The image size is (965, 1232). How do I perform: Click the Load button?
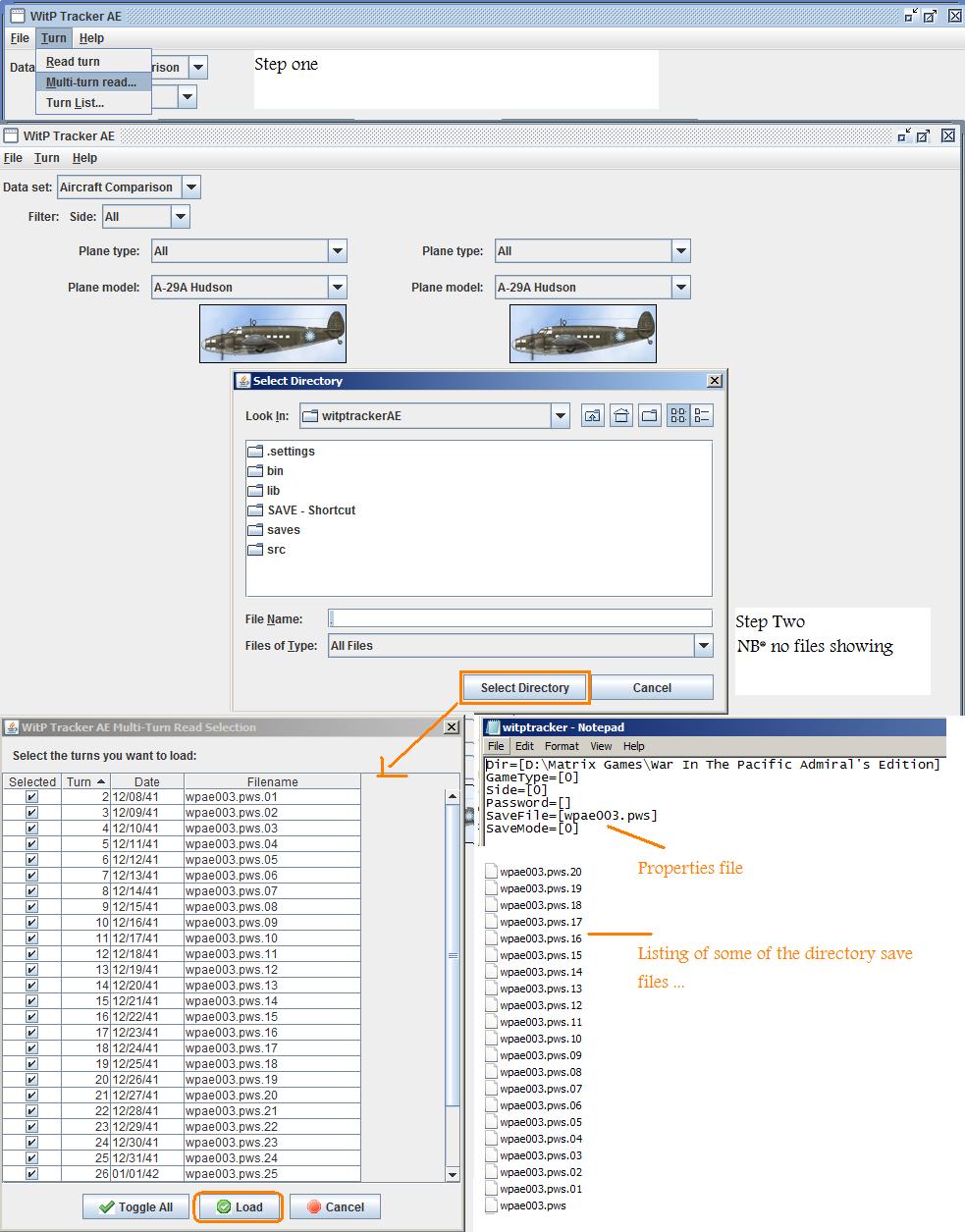(x=240, y=1207)
